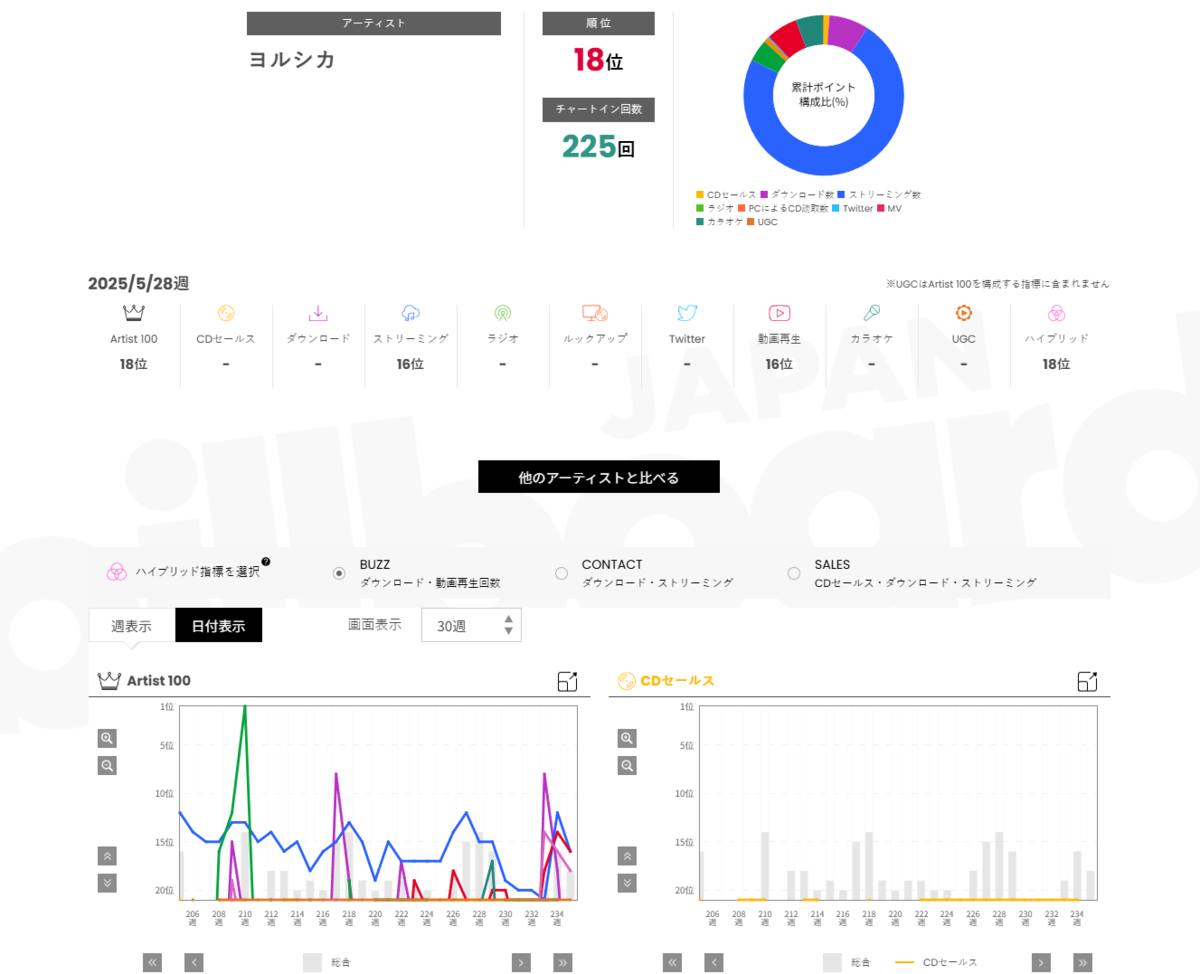
Task: Toggle 総合 legend under Artist 100 chart
Action: [x=327, y=962]
